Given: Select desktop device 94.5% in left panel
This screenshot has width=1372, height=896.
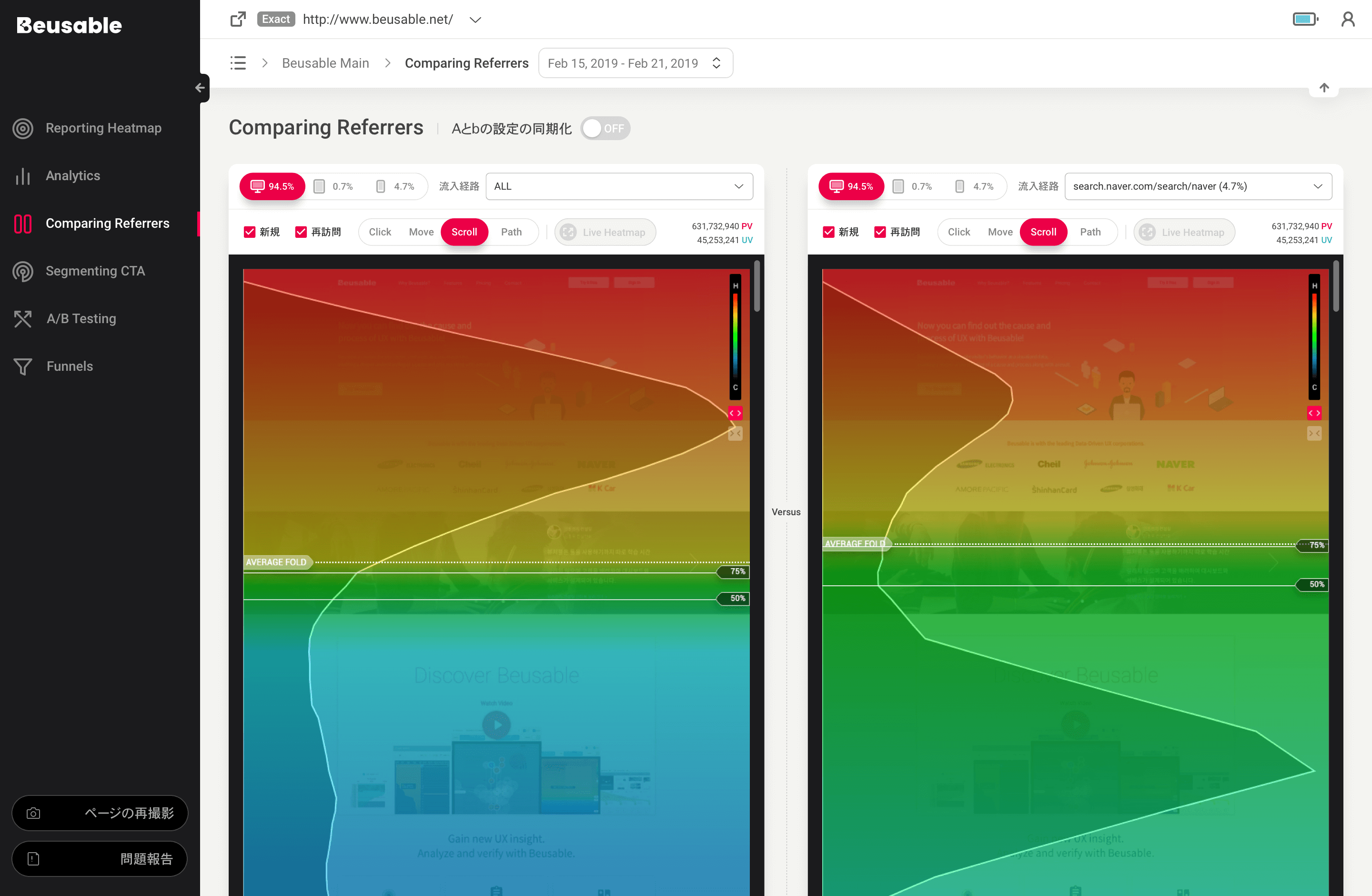Looking at the screenshot, I should click(272, 186).
